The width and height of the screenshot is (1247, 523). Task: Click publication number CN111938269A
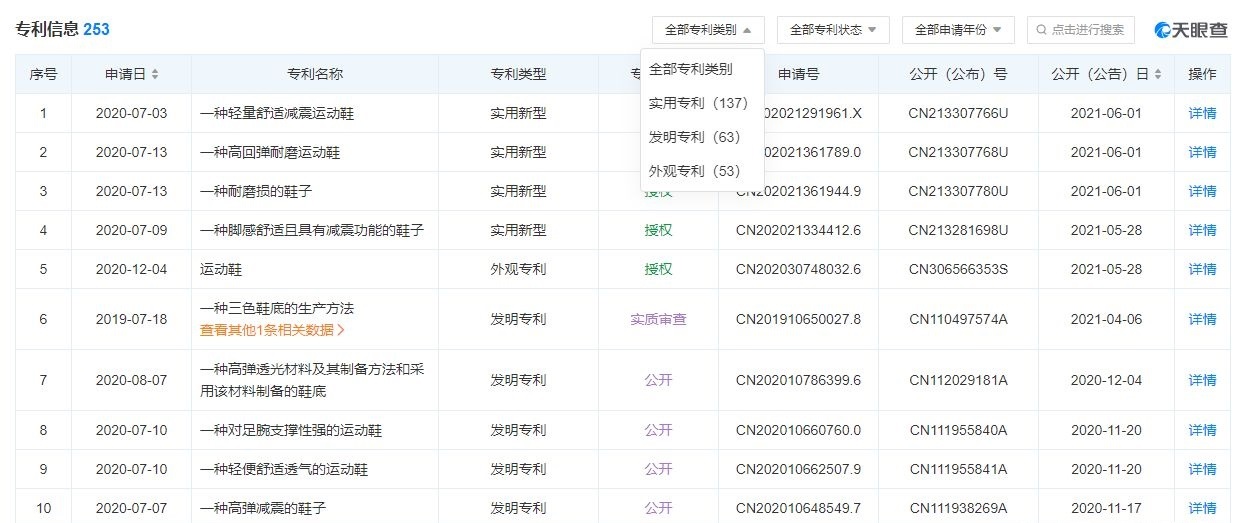[958, 508]
